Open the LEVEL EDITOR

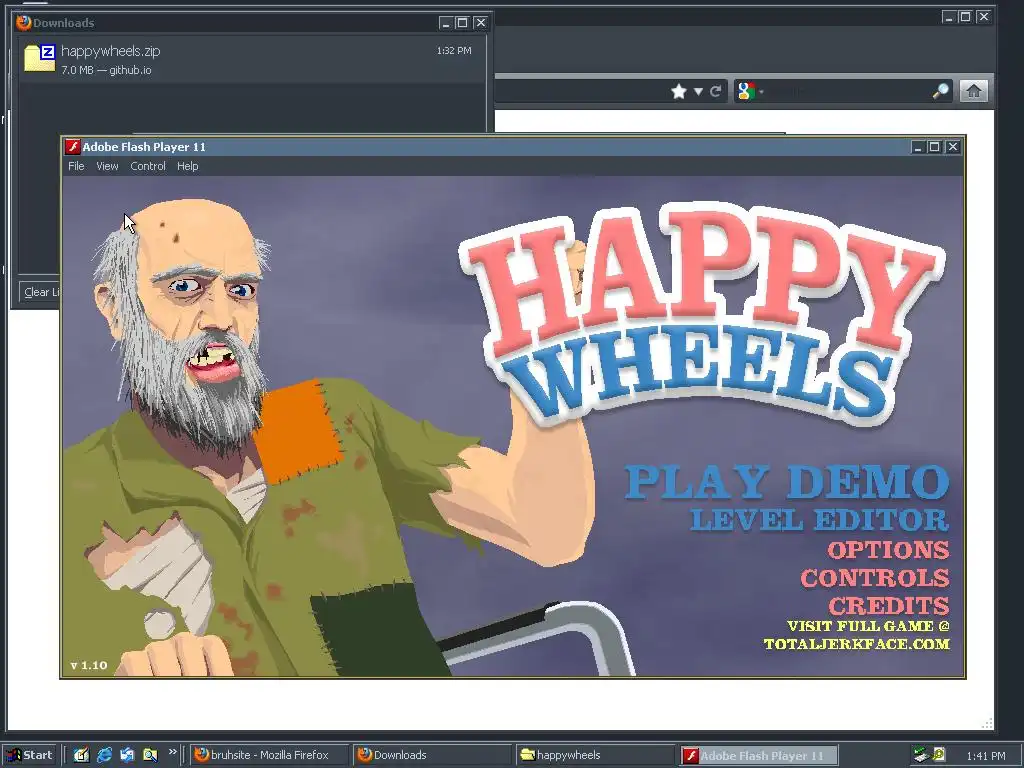click(x=820, y=520)
